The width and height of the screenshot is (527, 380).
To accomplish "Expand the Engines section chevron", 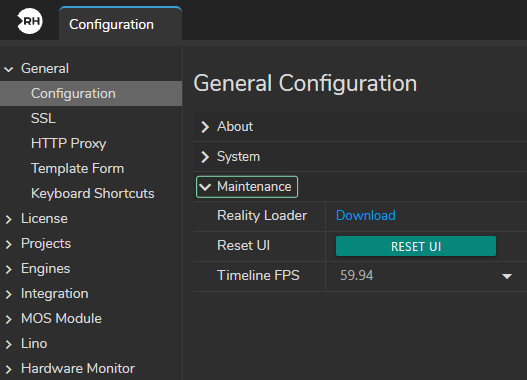I will click(9, 269).
